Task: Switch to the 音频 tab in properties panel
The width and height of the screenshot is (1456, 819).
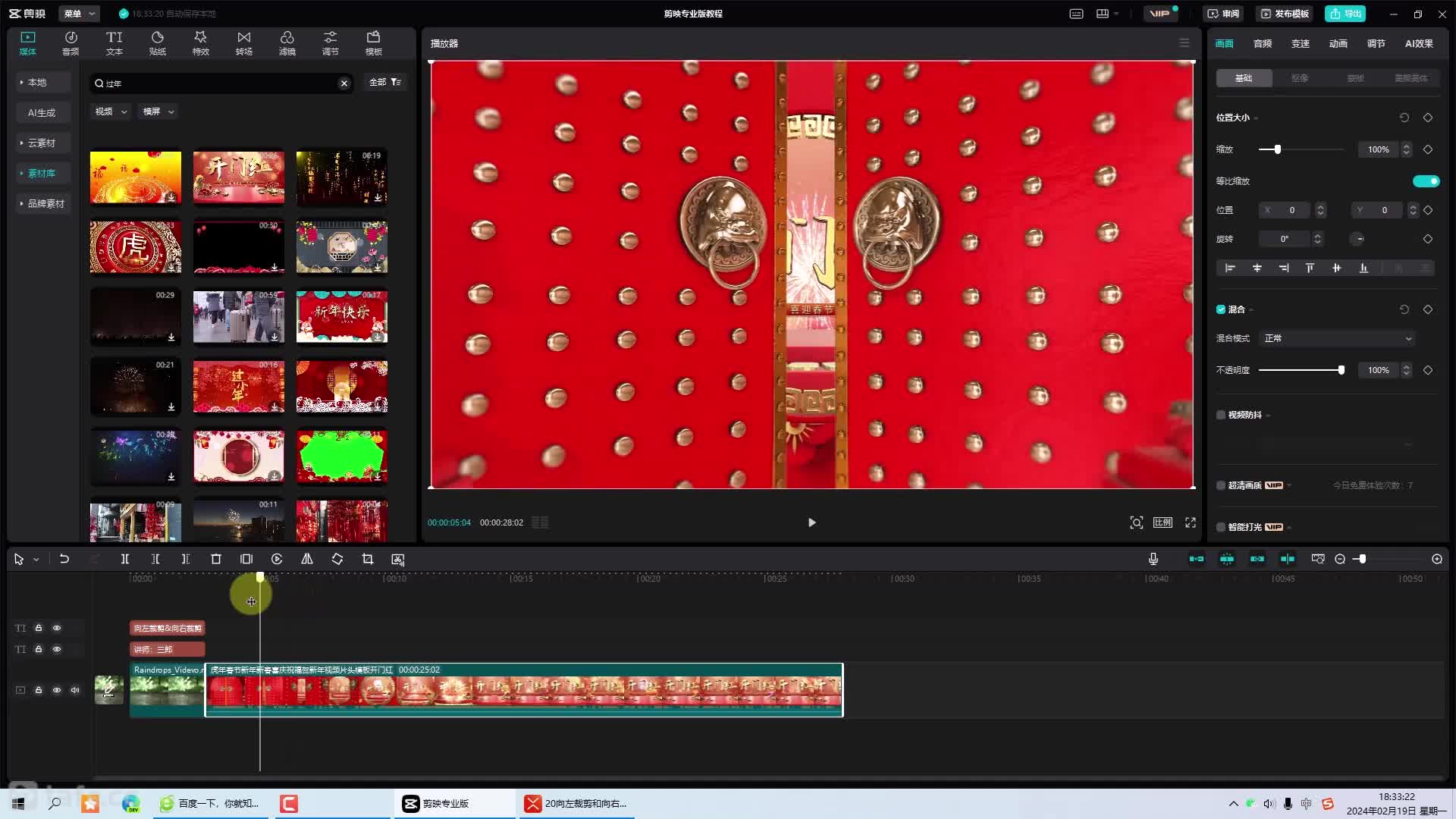Action: click(1263, 43)
